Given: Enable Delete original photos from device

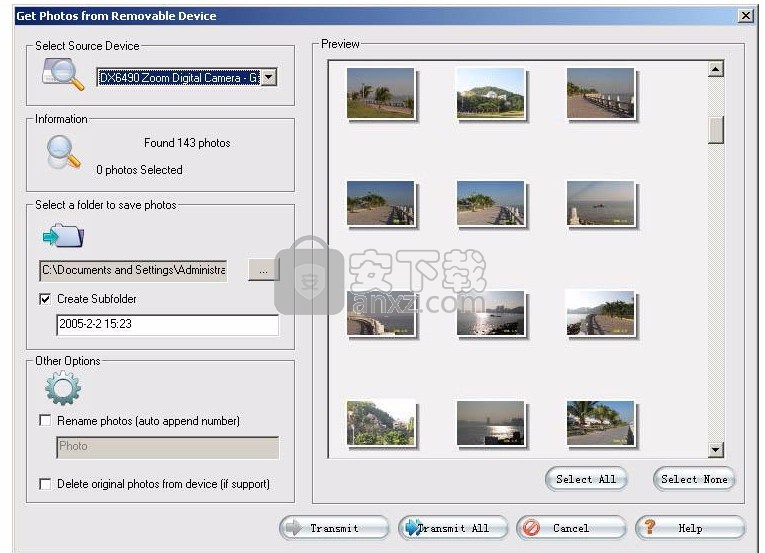Looking at the screenshot, I should click(x=45, y=484).
